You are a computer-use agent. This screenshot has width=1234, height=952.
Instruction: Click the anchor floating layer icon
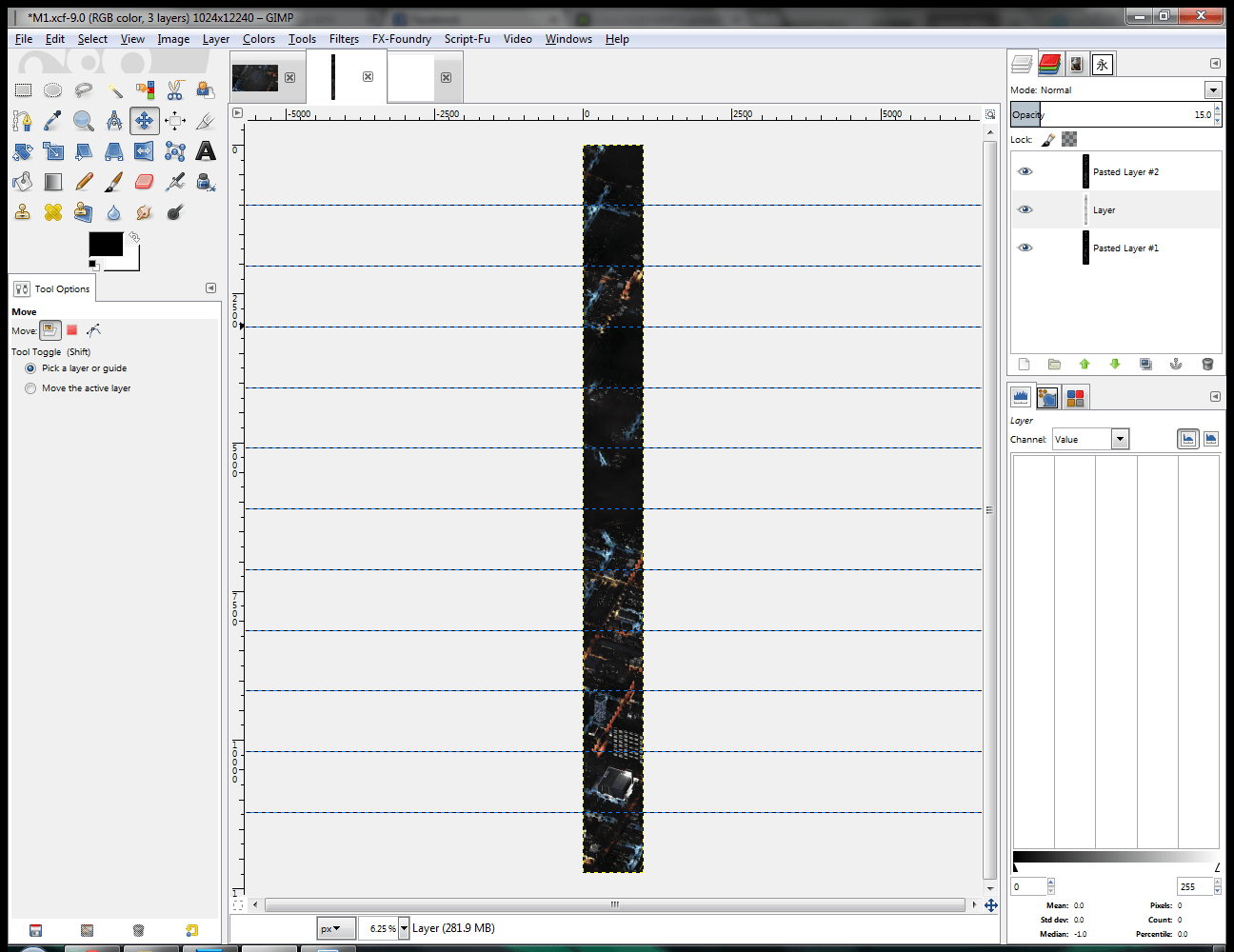(1176, 364)
